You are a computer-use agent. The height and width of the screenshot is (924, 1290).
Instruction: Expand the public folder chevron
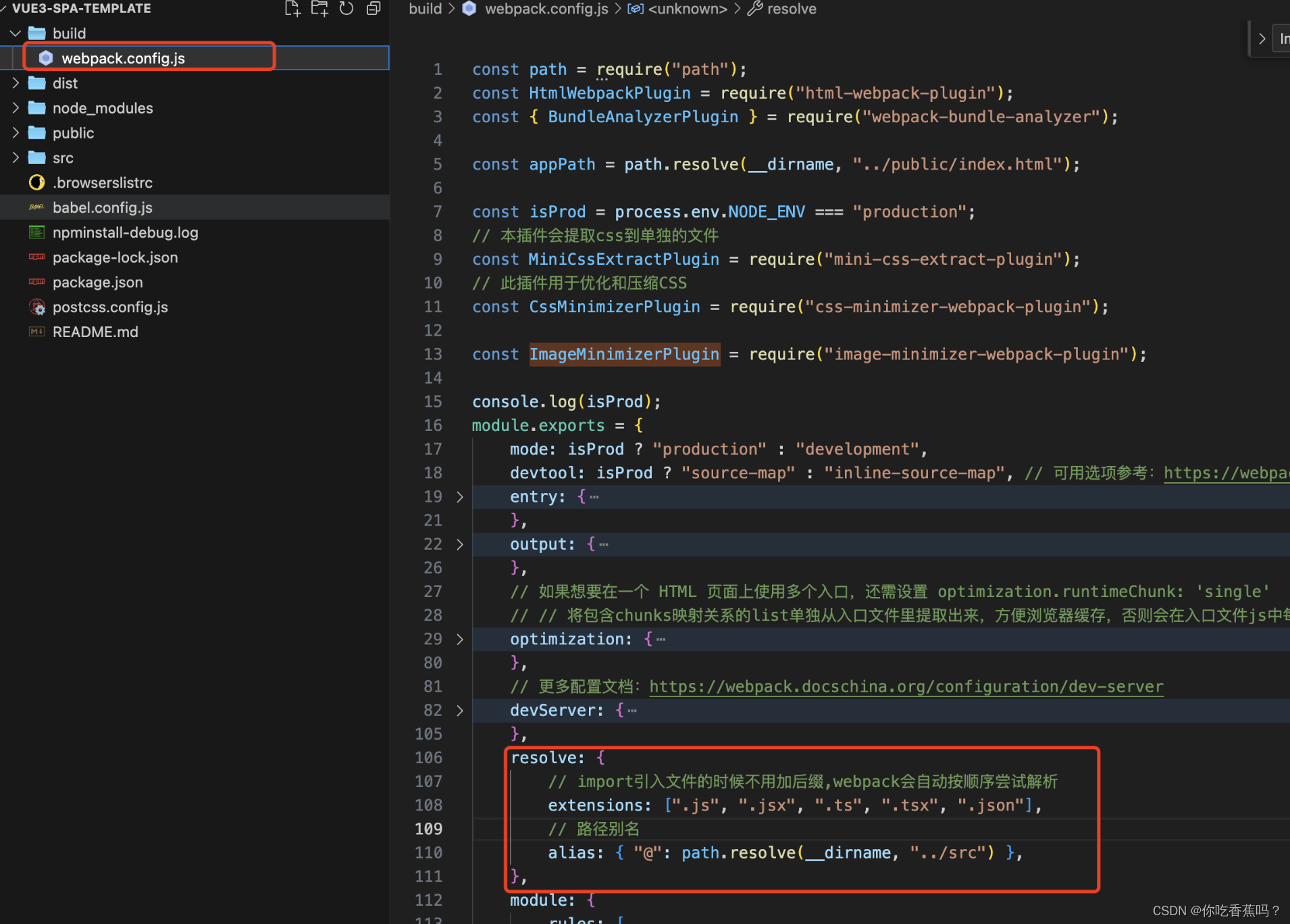(x=16, y=133)
